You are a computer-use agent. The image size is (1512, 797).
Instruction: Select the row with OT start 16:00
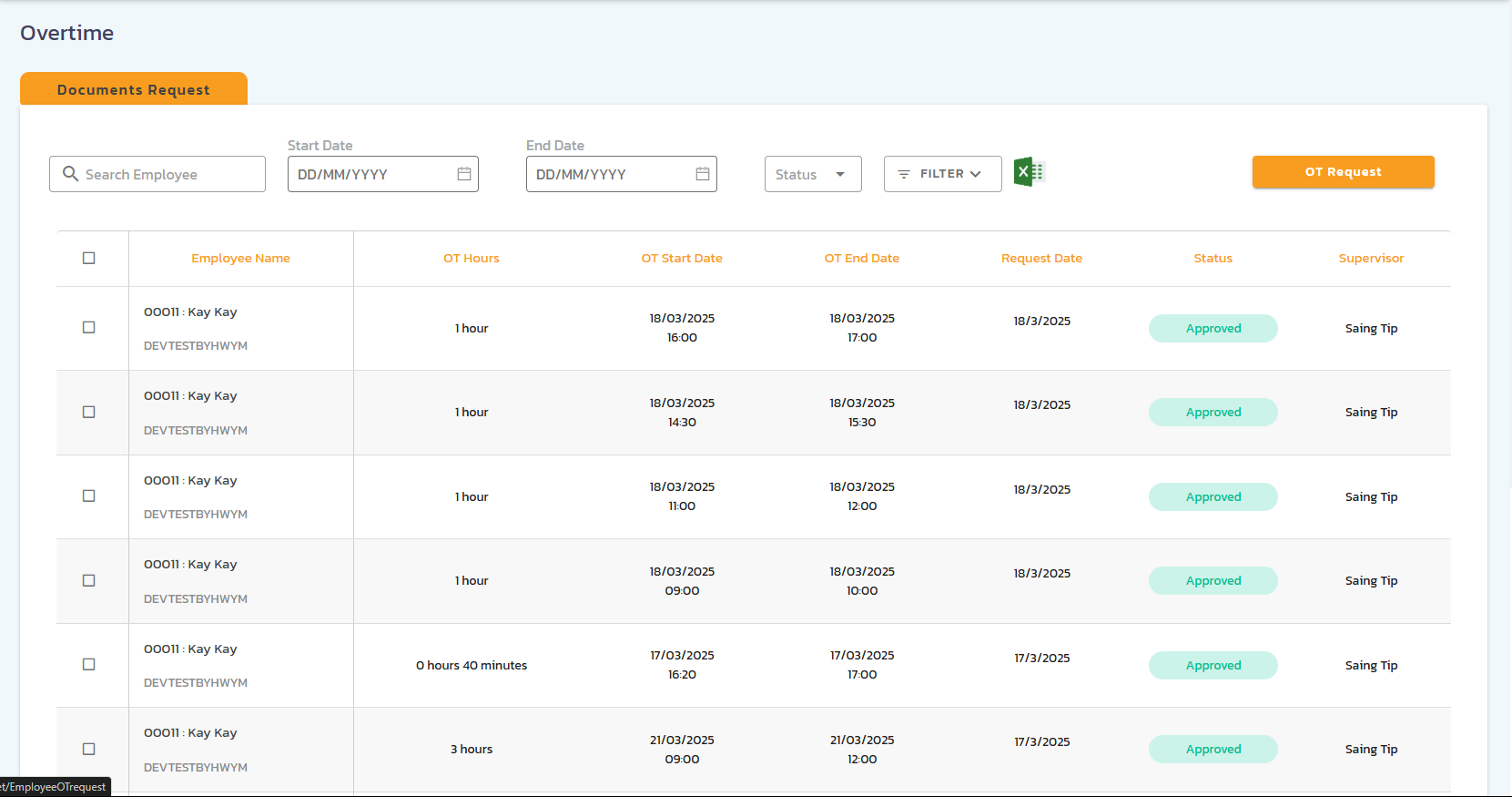click(x=89, y=328)
